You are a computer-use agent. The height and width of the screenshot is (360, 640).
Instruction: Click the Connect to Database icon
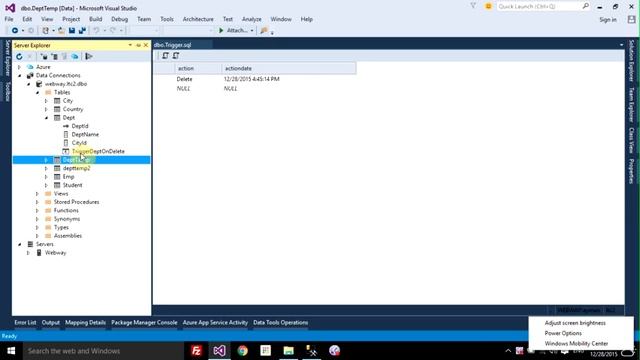[44, 56]
